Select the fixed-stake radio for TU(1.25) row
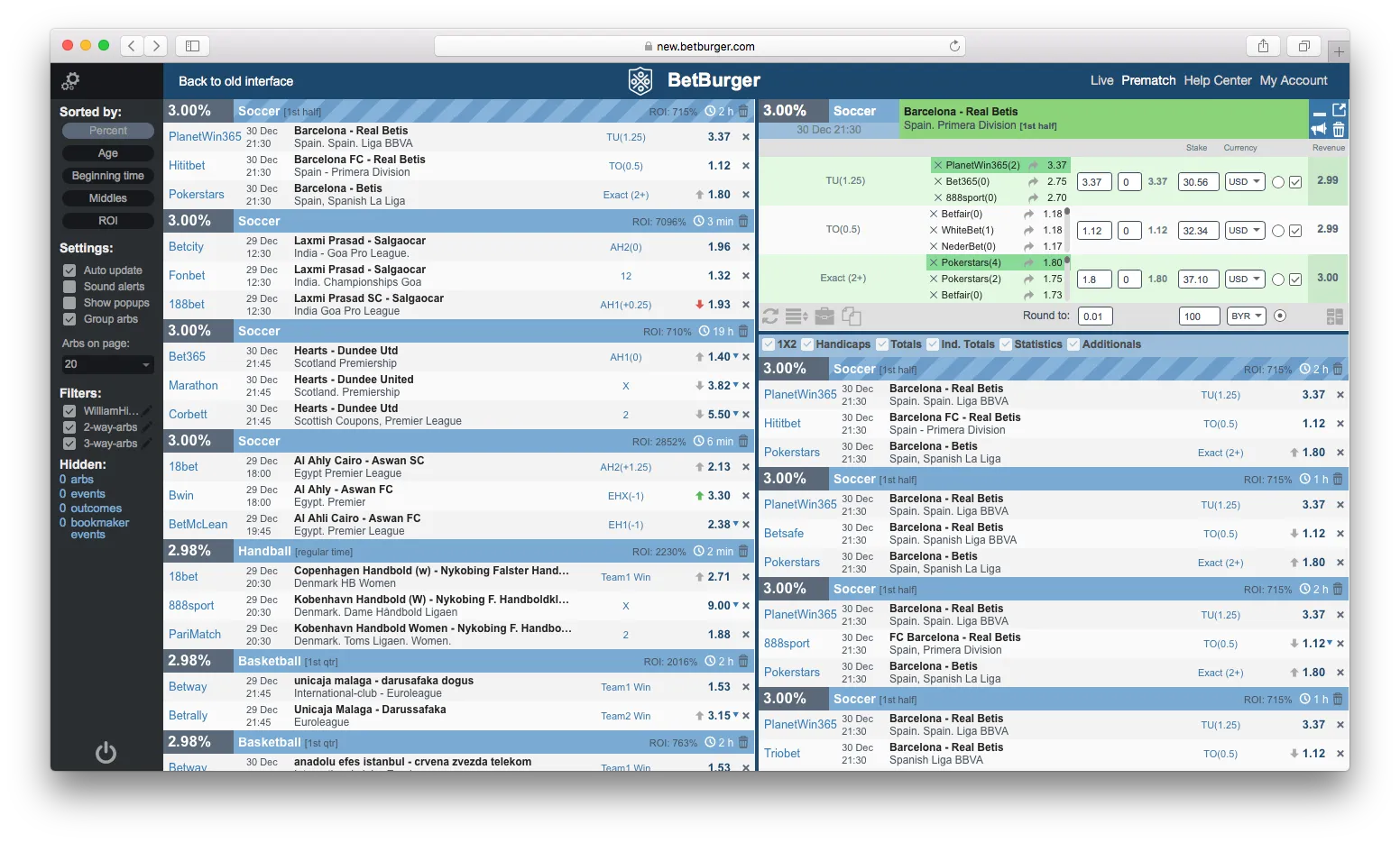The height and width of the screenshot is (843, 1400). [x=1278, y=182]
